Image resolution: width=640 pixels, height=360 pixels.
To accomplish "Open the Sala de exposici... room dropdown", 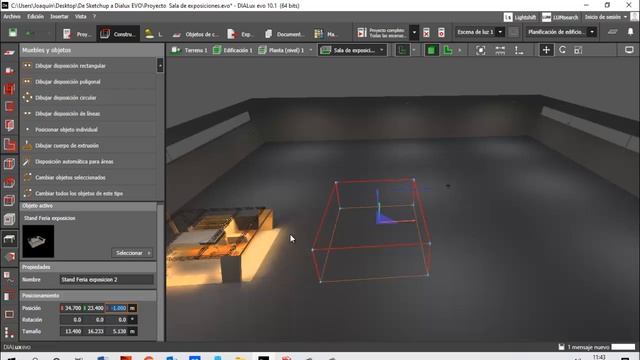I will (353, 50).
